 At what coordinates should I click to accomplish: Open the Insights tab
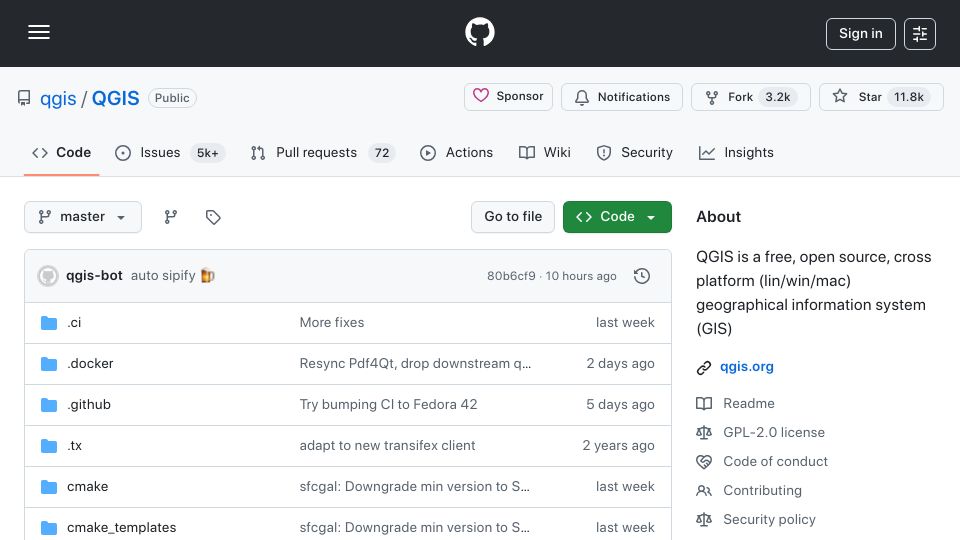[x=736, y=152]
